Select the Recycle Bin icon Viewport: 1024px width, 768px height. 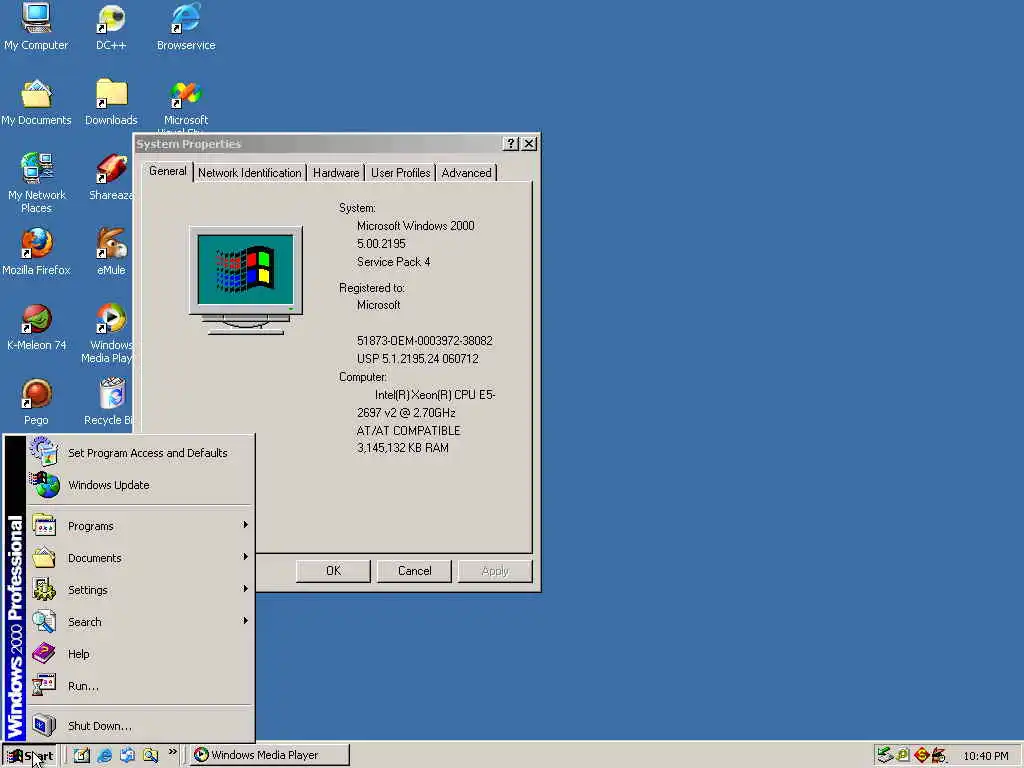pos(110,402)
